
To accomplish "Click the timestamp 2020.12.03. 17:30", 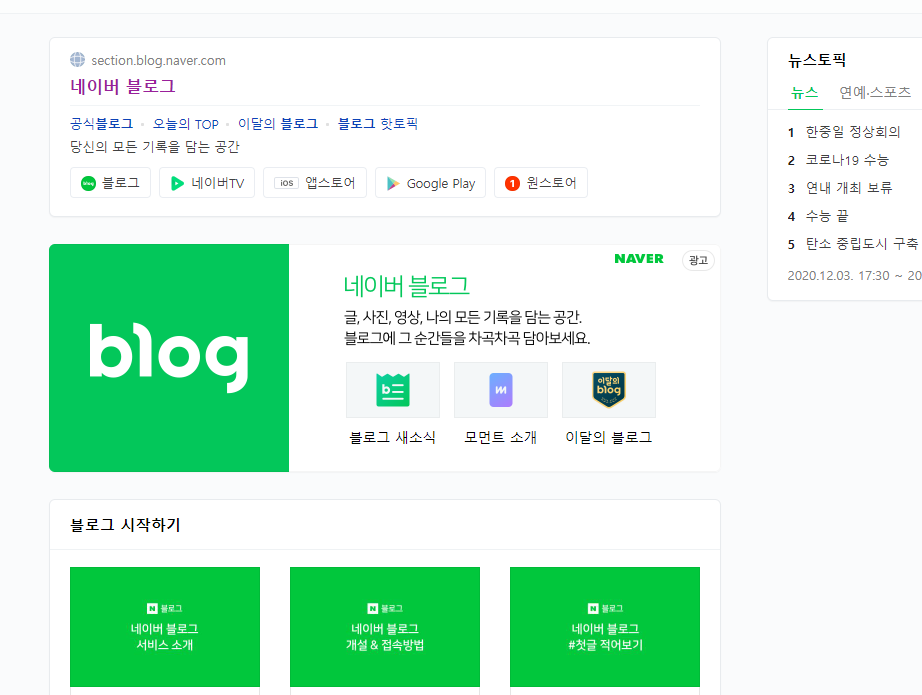I will [839, 276].
